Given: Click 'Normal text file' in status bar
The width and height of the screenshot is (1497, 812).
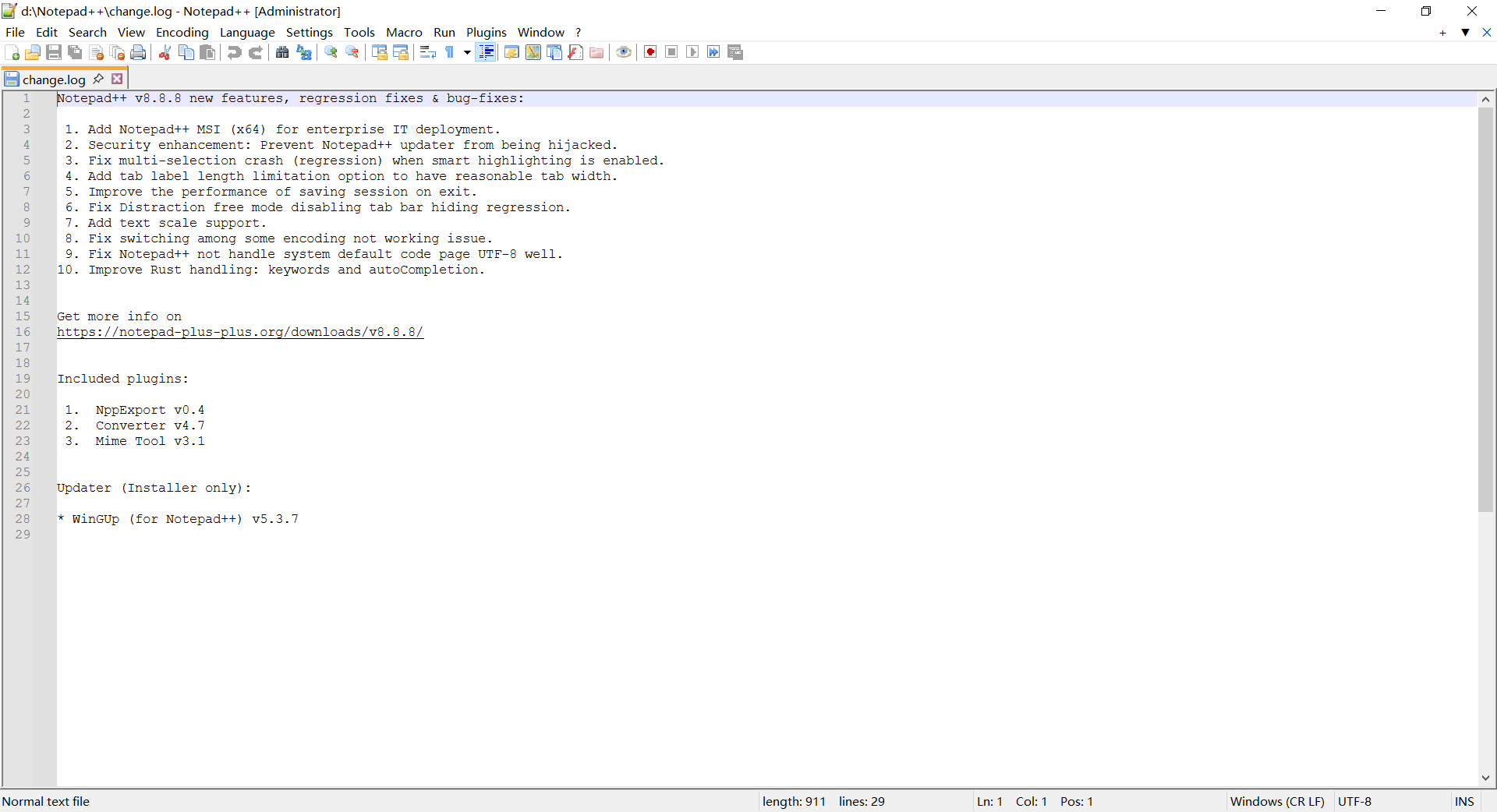Looking at the screenshot, I should [x=46, y=801].
